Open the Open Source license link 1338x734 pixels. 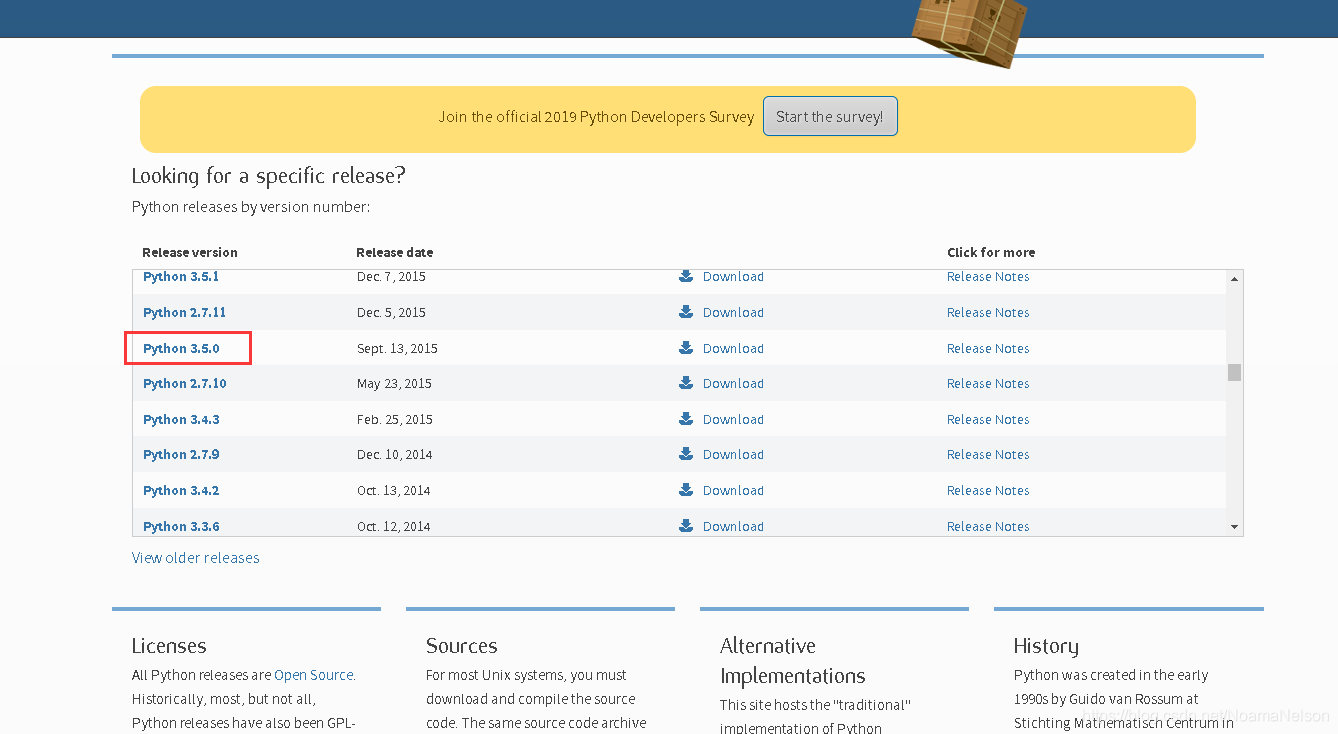314,675
